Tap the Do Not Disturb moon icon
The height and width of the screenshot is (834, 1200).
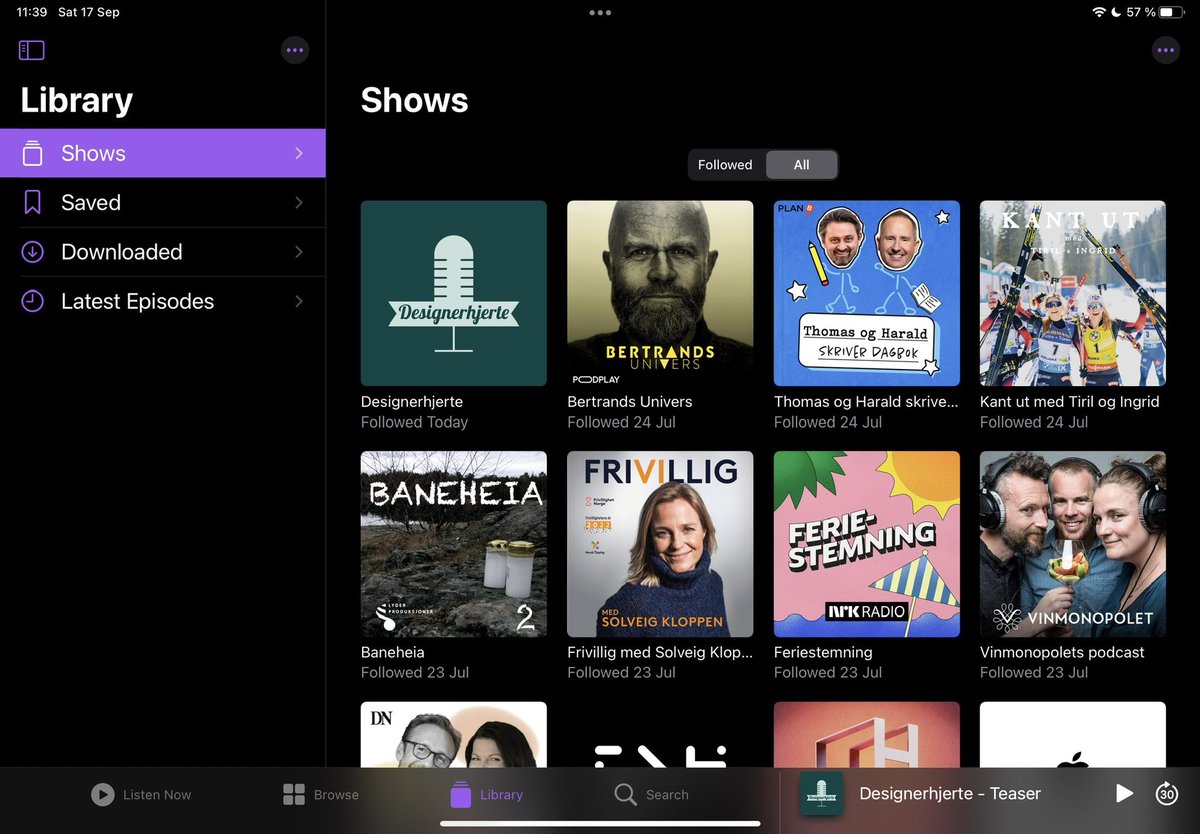click(1117, 12)
